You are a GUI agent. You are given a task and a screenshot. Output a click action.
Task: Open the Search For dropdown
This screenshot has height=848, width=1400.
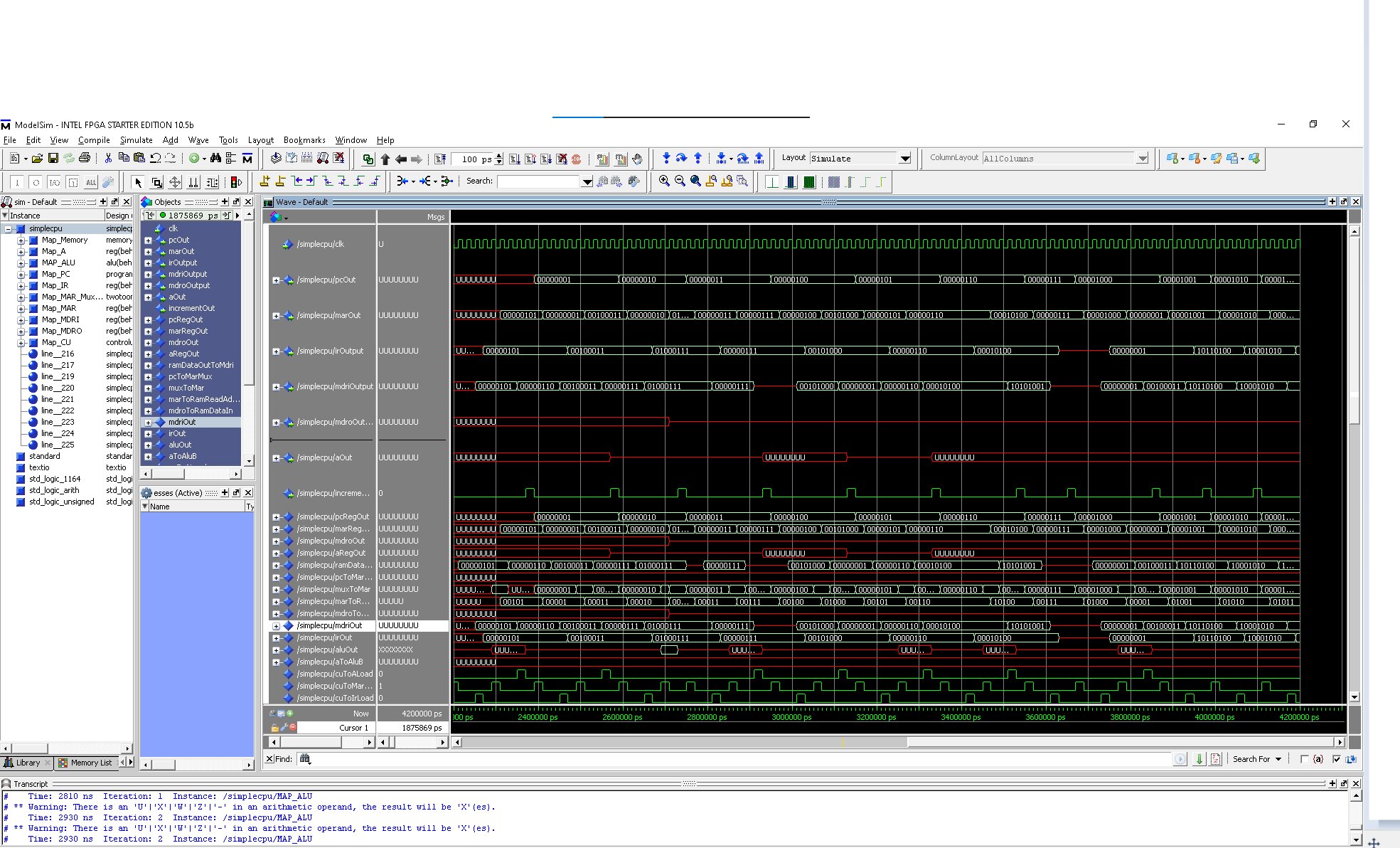pyautogui.click(x=1257, y=759)
